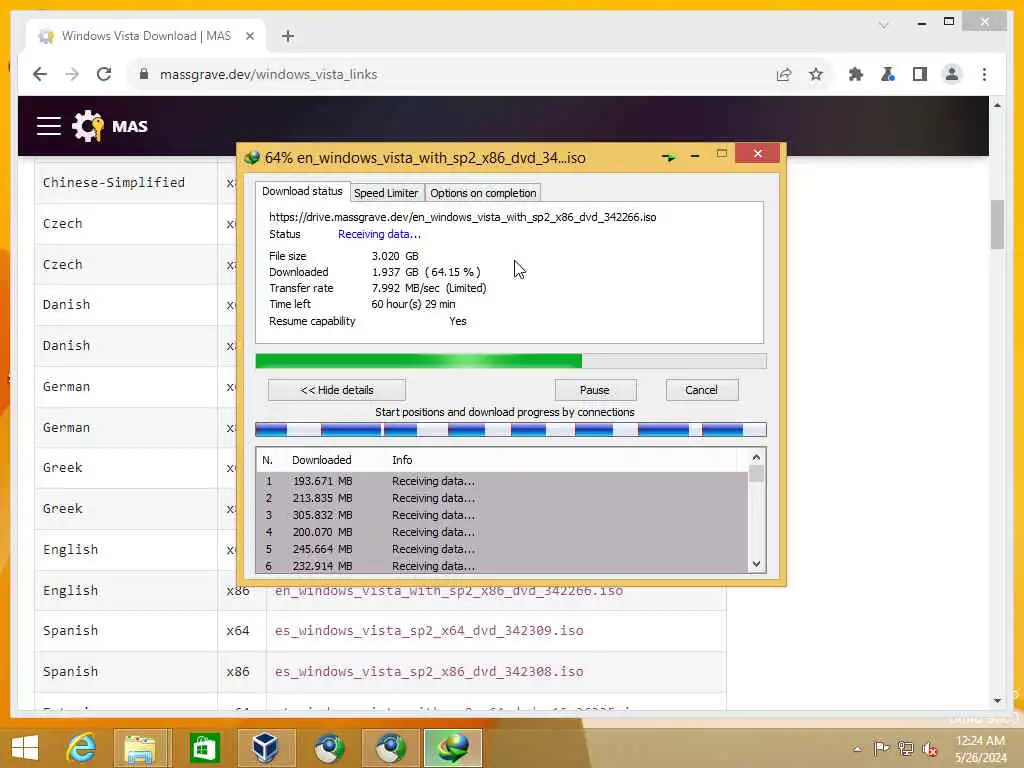Select connection row 213.835 MB
Image resolution: width=1024 pixels, height=768 pixels.
point(502,498)
